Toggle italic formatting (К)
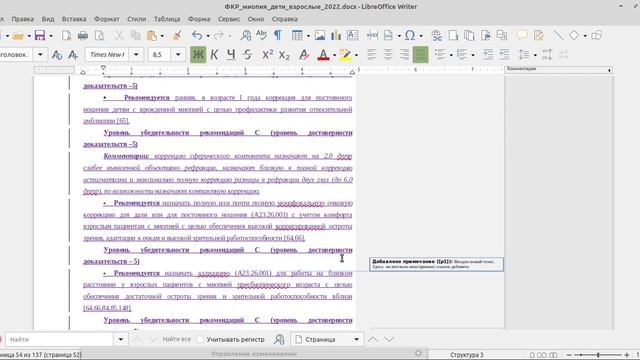The width and height of the screenshot is (640, 360). [x=214, y=54]
